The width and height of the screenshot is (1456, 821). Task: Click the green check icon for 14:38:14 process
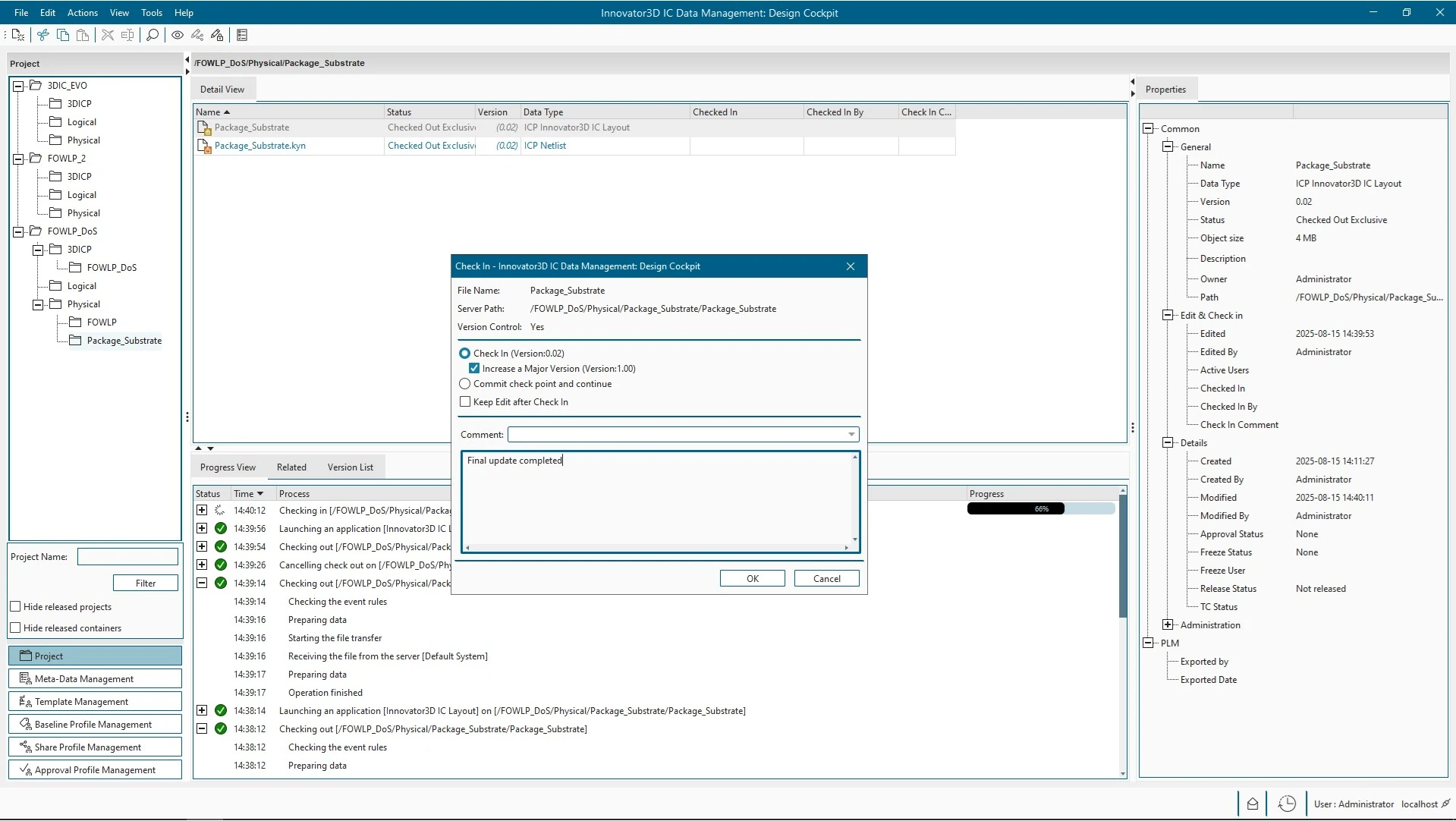[221, 711]
